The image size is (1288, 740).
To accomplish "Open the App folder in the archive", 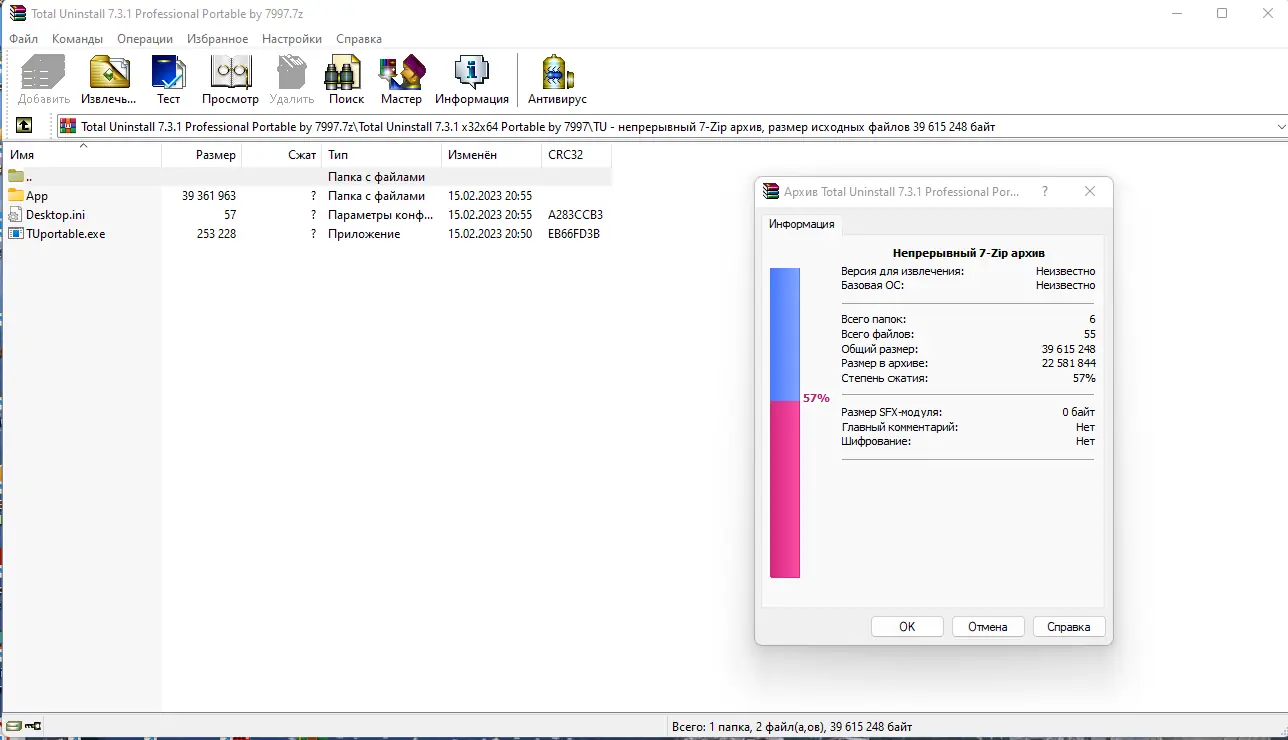I will (36, 195).
